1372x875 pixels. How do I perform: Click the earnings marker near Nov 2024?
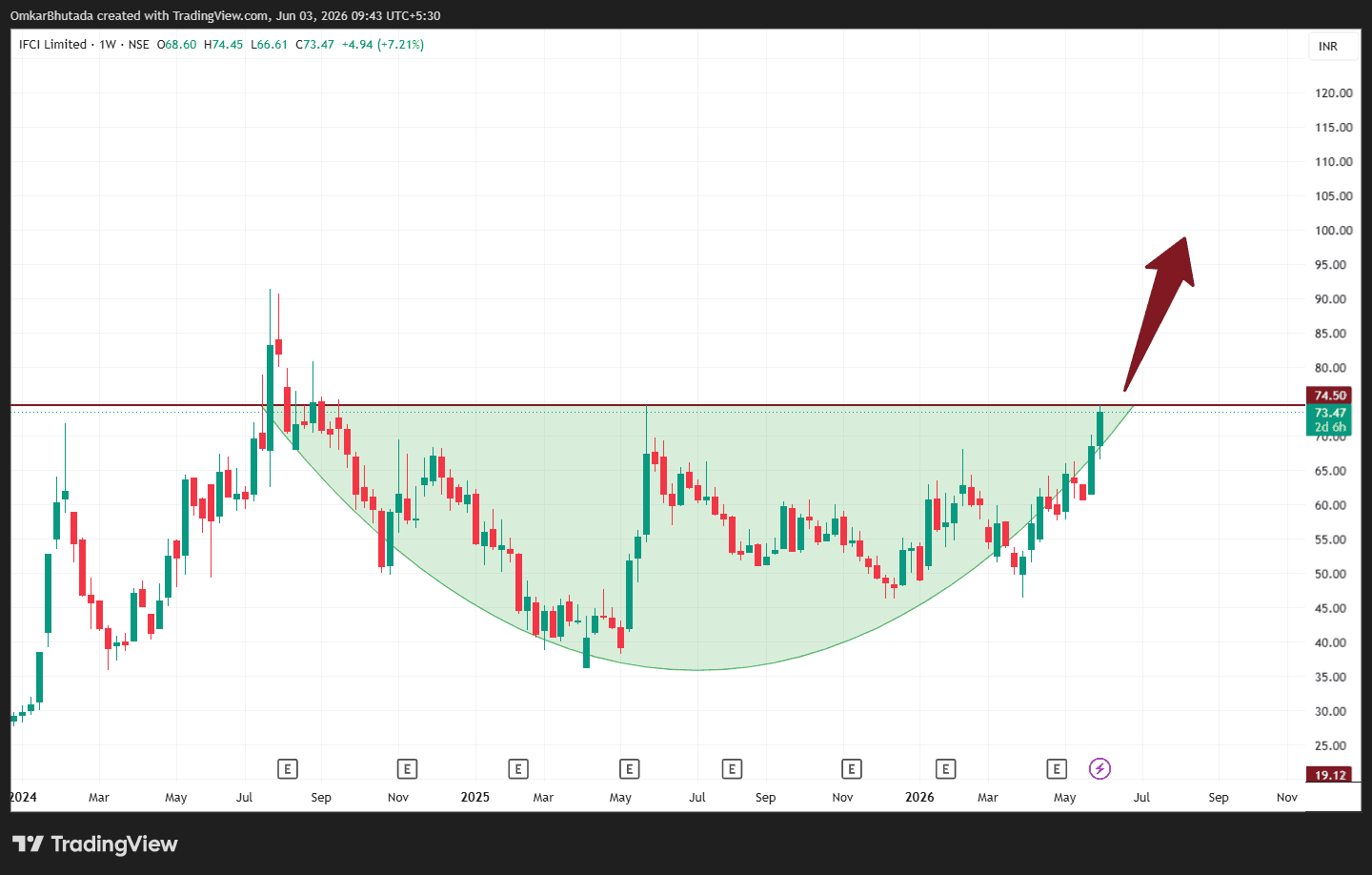coord(407,768)
